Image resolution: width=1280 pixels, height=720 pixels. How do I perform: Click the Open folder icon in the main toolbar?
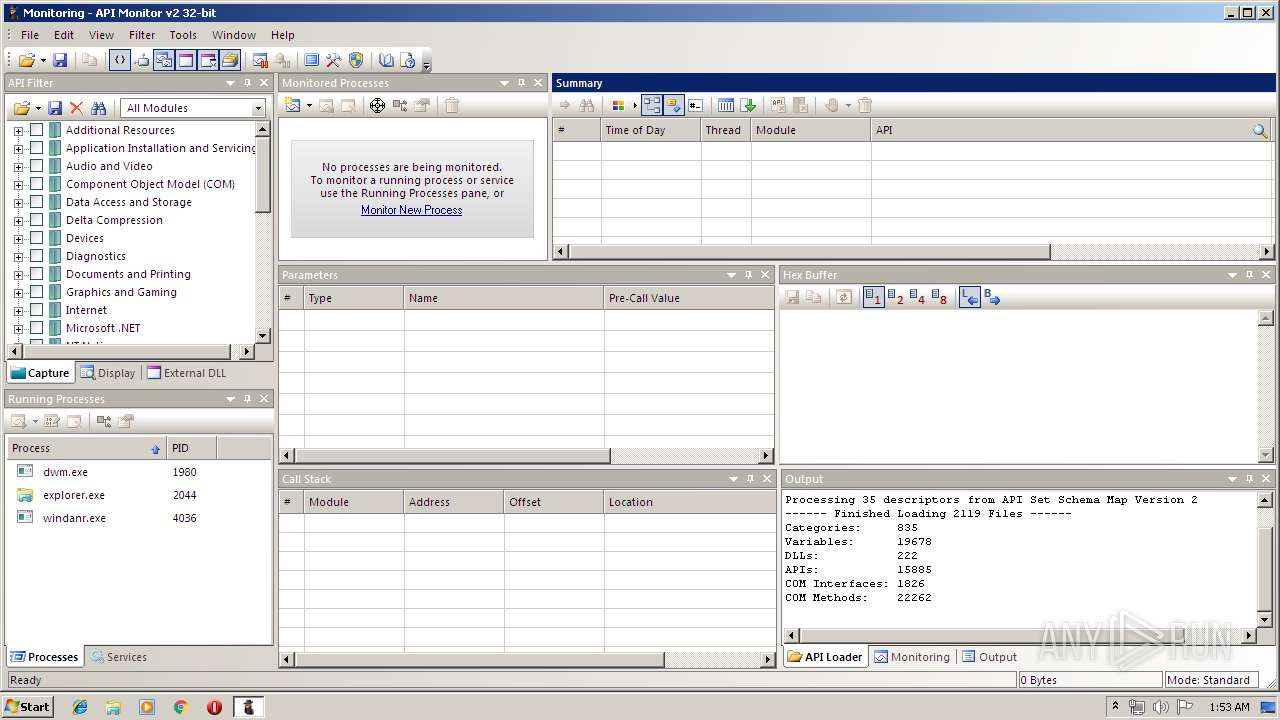(26, 60)
